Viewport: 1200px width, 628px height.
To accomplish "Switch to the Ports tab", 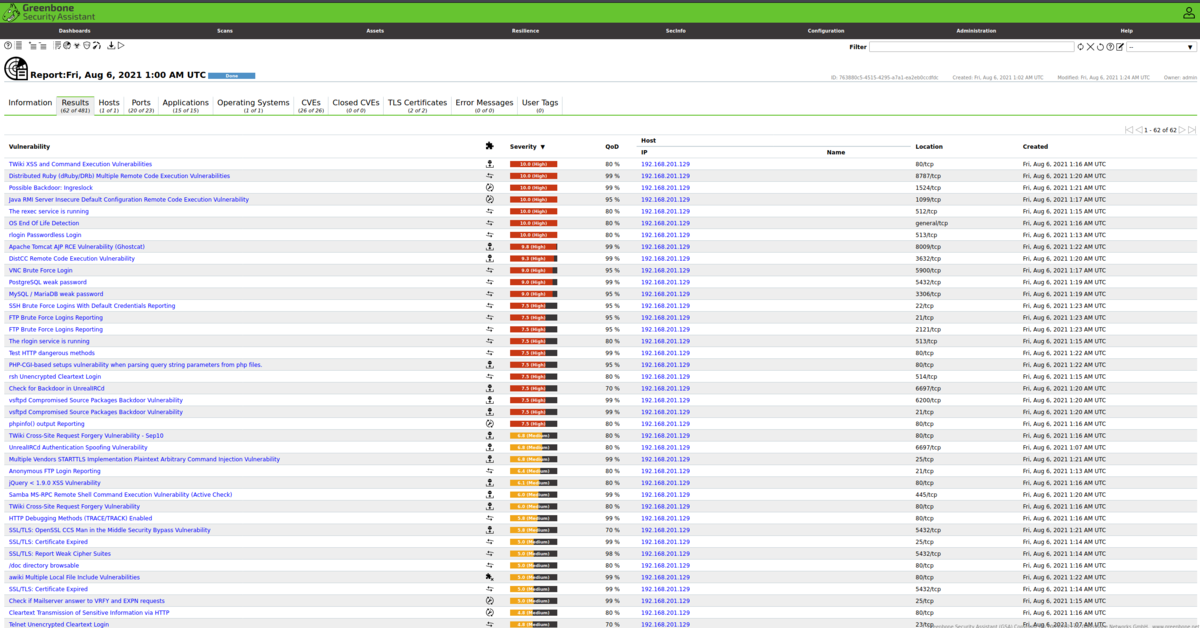I will (x=141, y=105).
